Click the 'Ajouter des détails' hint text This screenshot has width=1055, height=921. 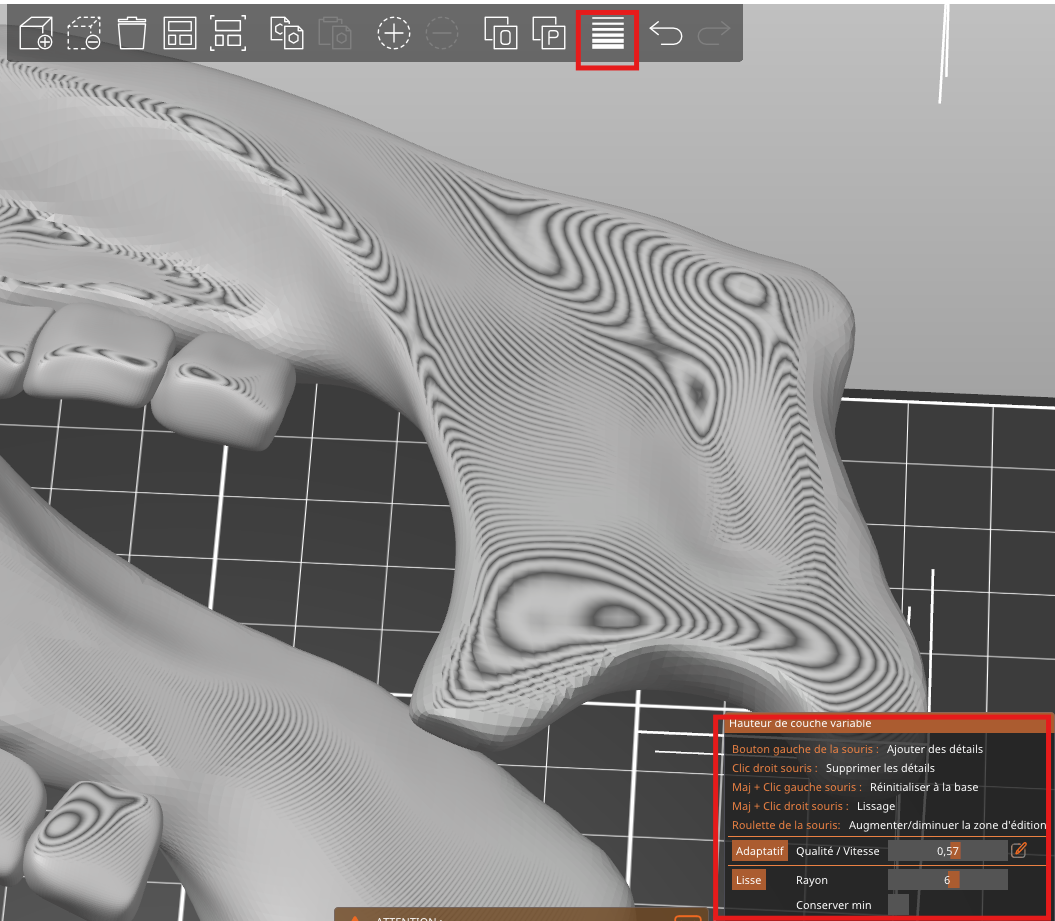pos(935,749)
